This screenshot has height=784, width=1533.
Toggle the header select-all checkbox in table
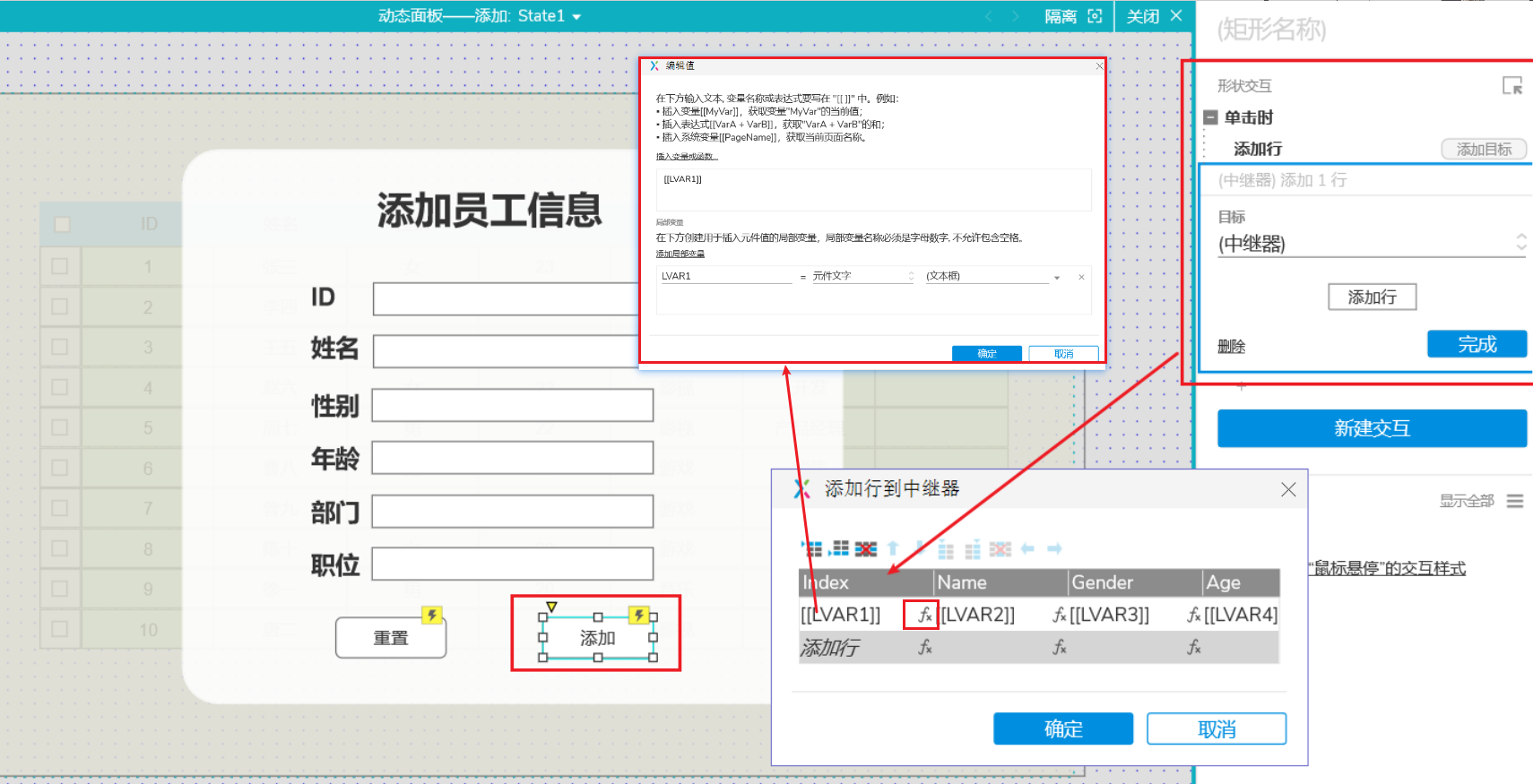click(x=62, y=224)
